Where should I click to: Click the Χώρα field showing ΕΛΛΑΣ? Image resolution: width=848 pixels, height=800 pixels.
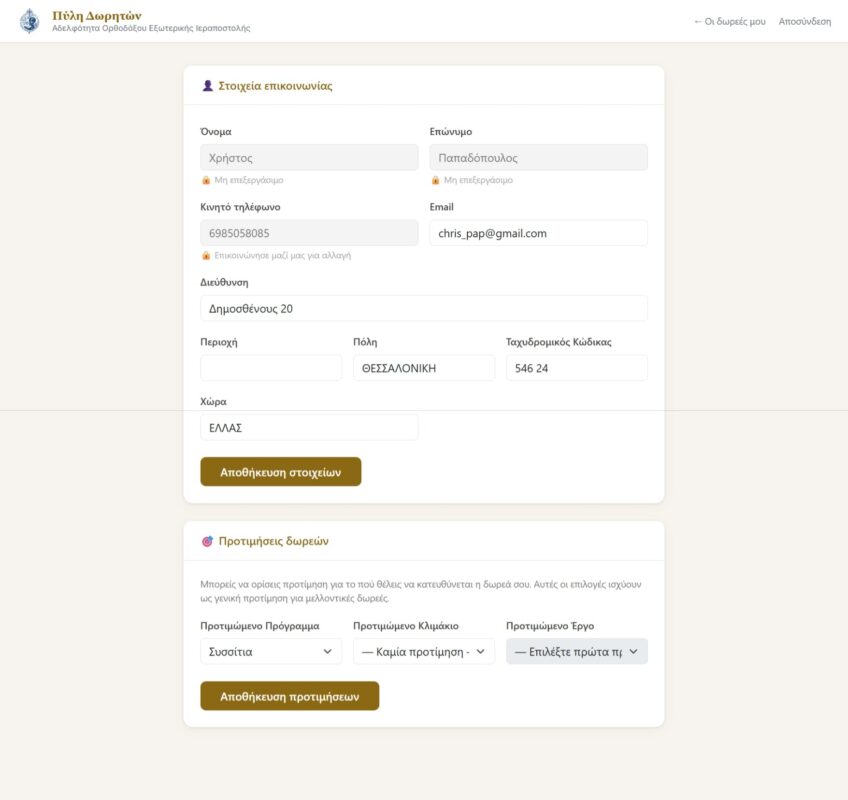309,427
